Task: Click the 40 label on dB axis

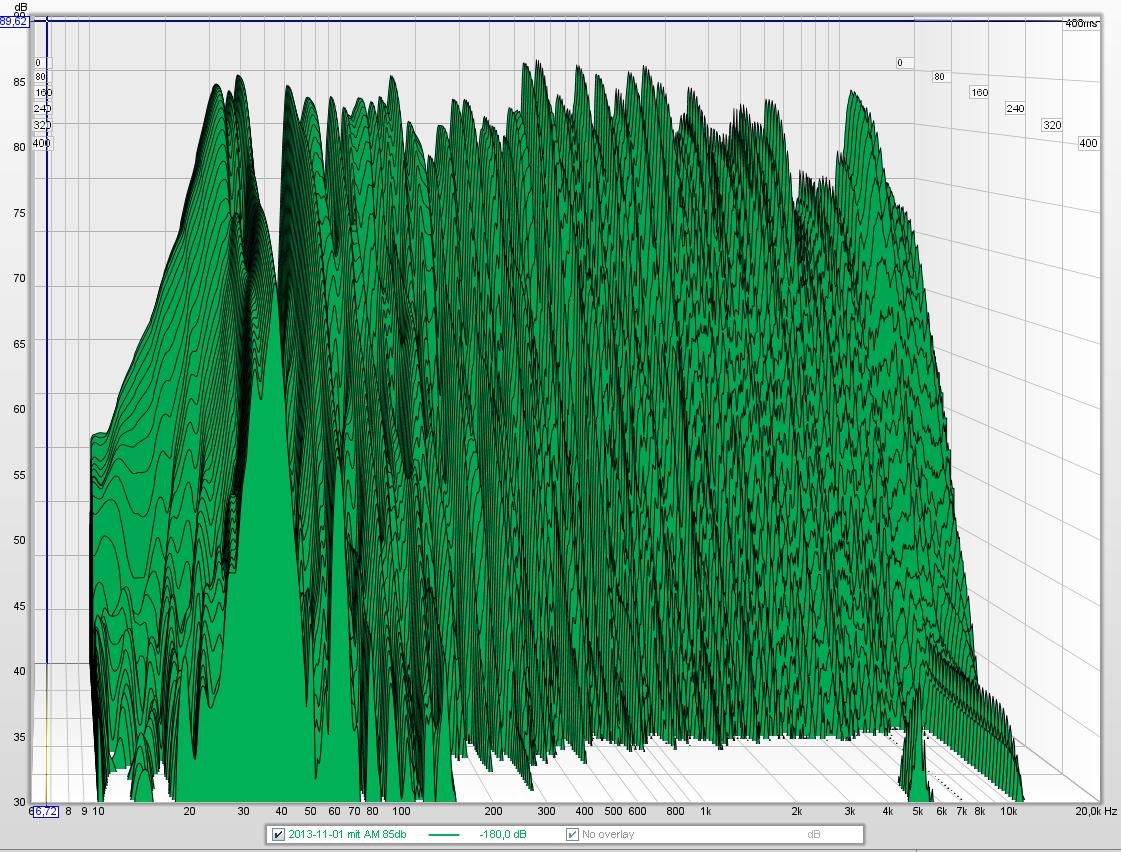Action: [x=18, y=671]
